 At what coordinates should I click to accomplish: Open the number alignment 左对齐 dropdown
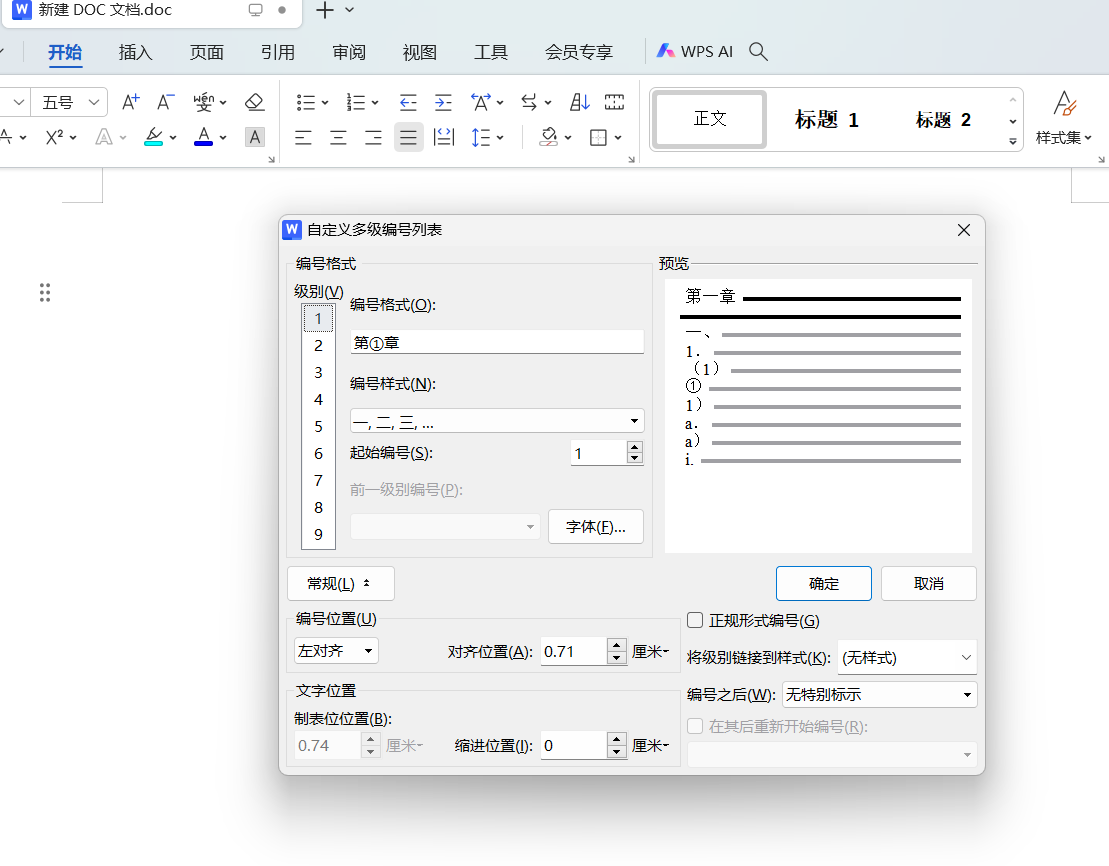pyautogui.click(x=336, y=651)
